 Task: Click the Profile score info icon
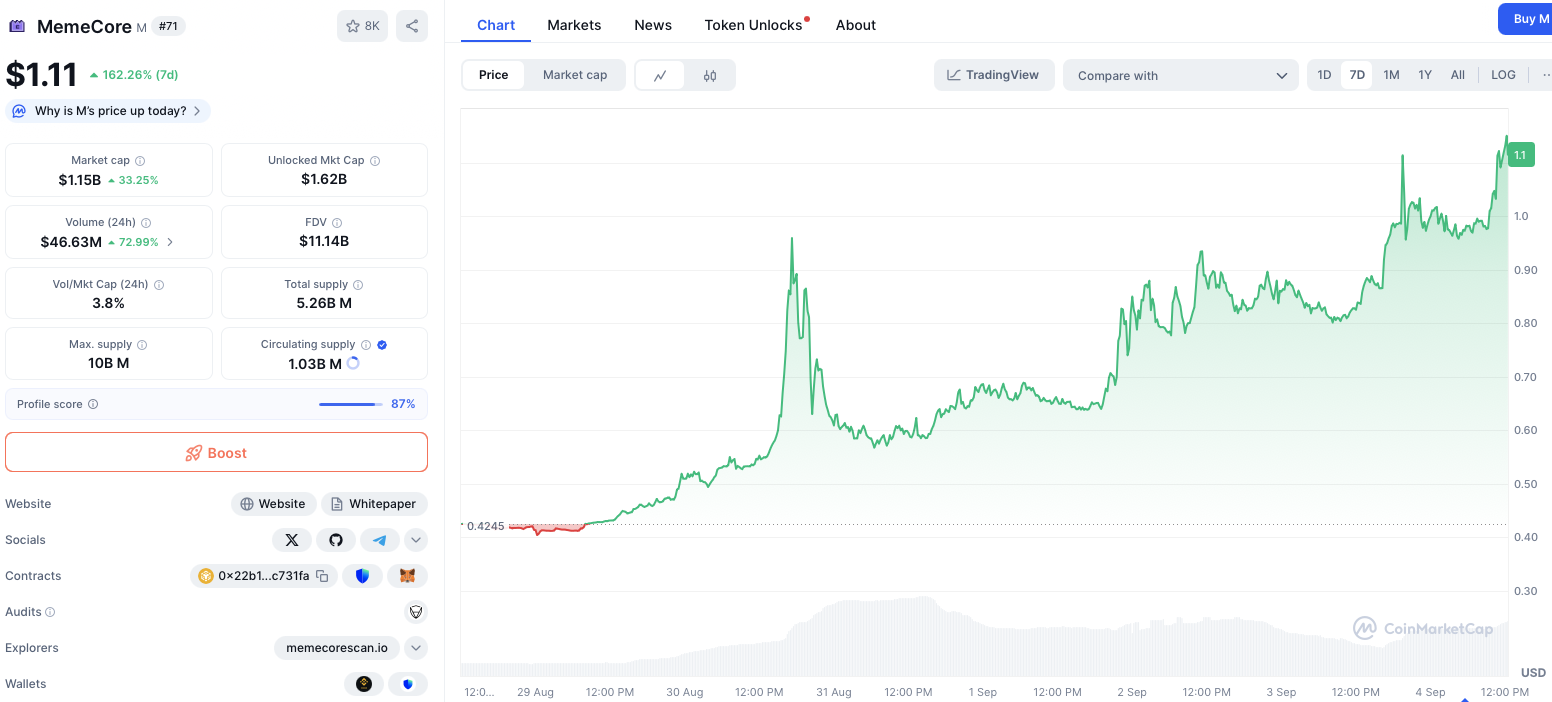coord(93,405)
